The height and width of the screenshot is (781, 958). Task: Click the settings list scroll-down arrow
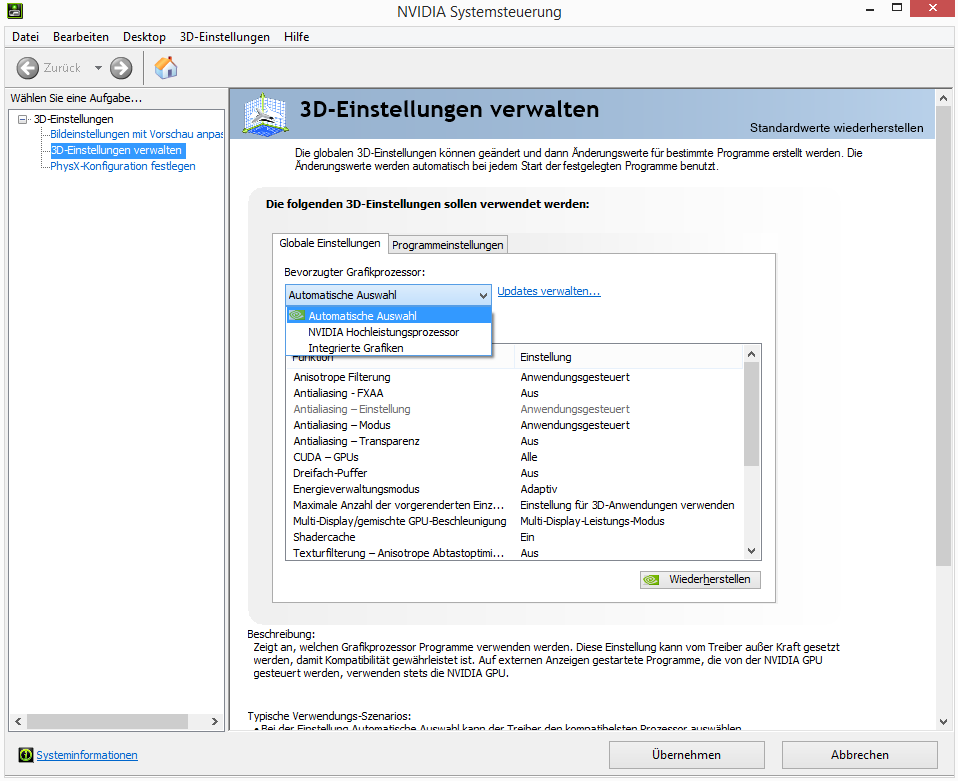click(x=751, y=551)
